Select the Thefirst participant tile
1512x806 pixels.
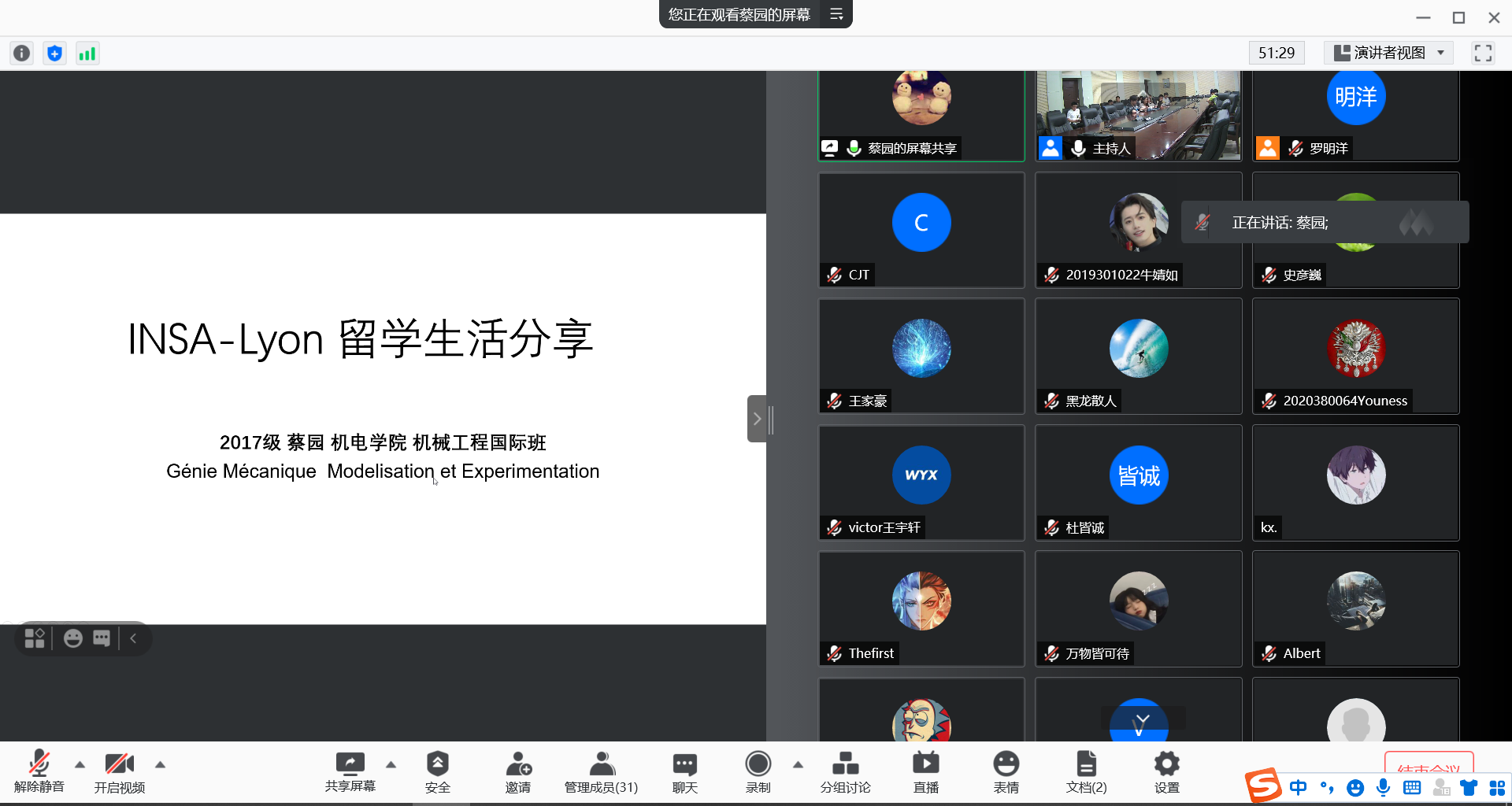tap(921, 608)
